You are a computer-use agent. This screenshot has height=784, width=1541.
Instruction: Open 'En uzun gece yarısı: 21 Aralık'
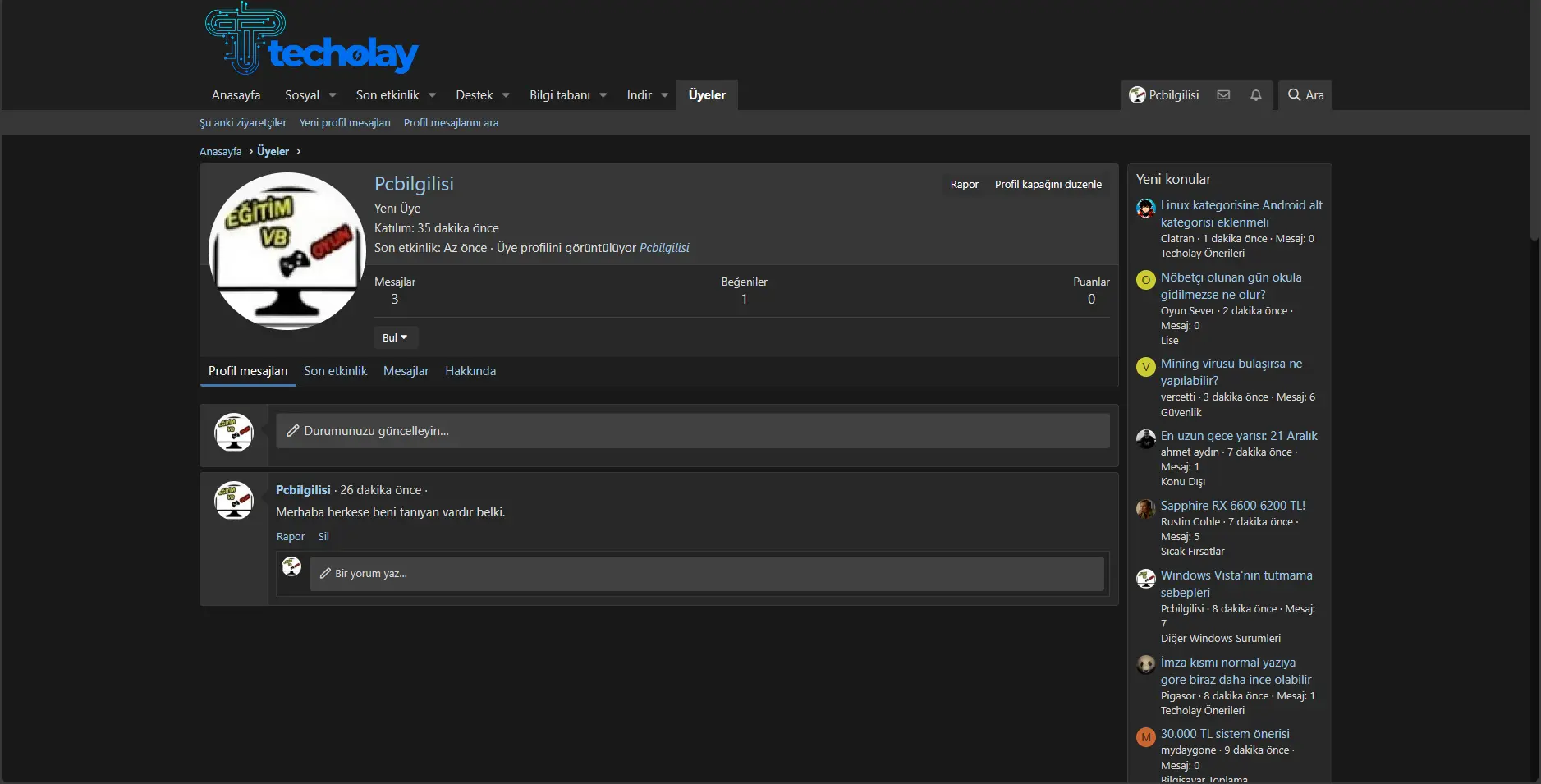pos(1239,436)
